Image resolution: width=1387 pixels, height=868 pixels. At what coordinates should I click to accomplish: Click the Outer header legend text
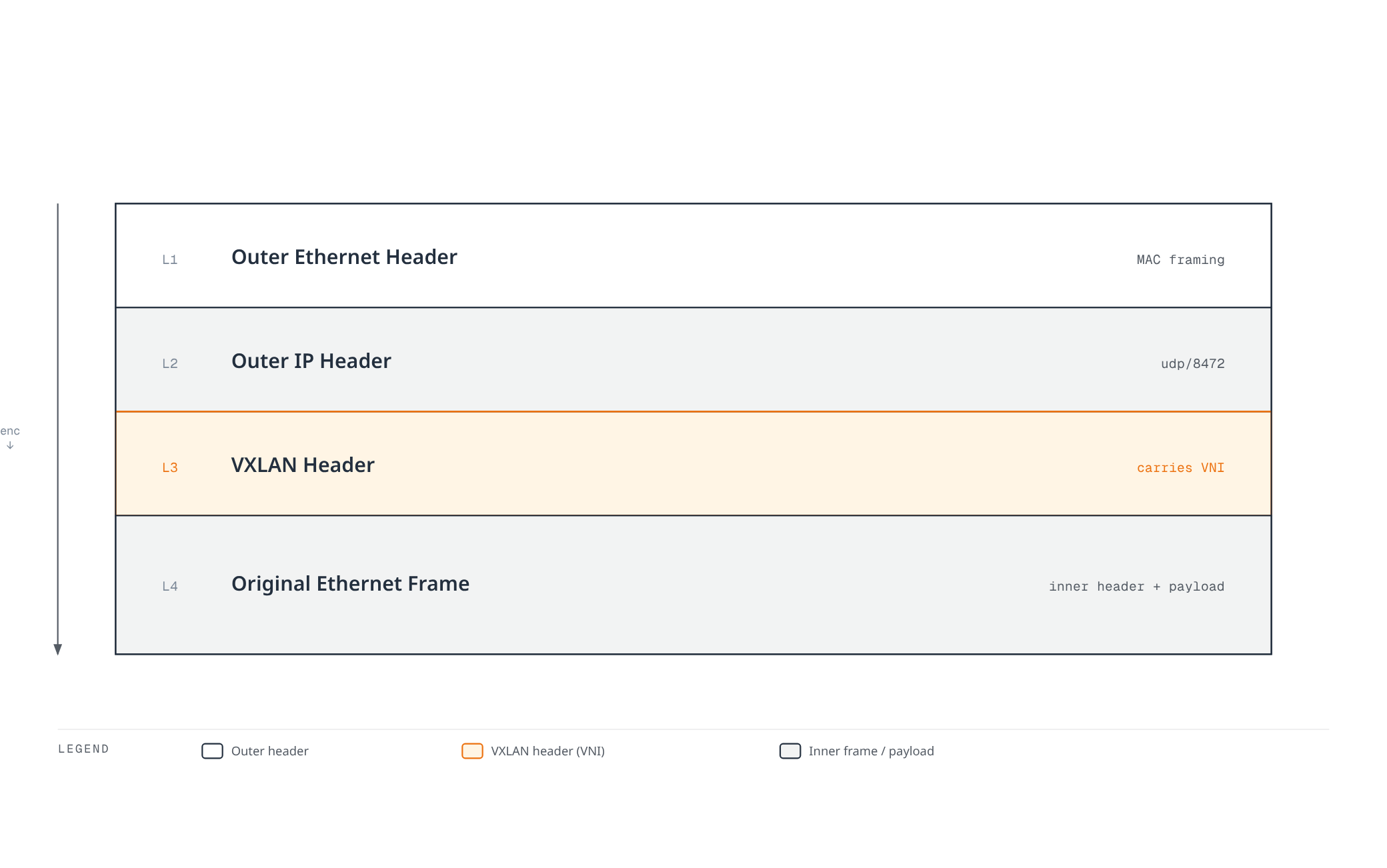(x=269, y=751)
